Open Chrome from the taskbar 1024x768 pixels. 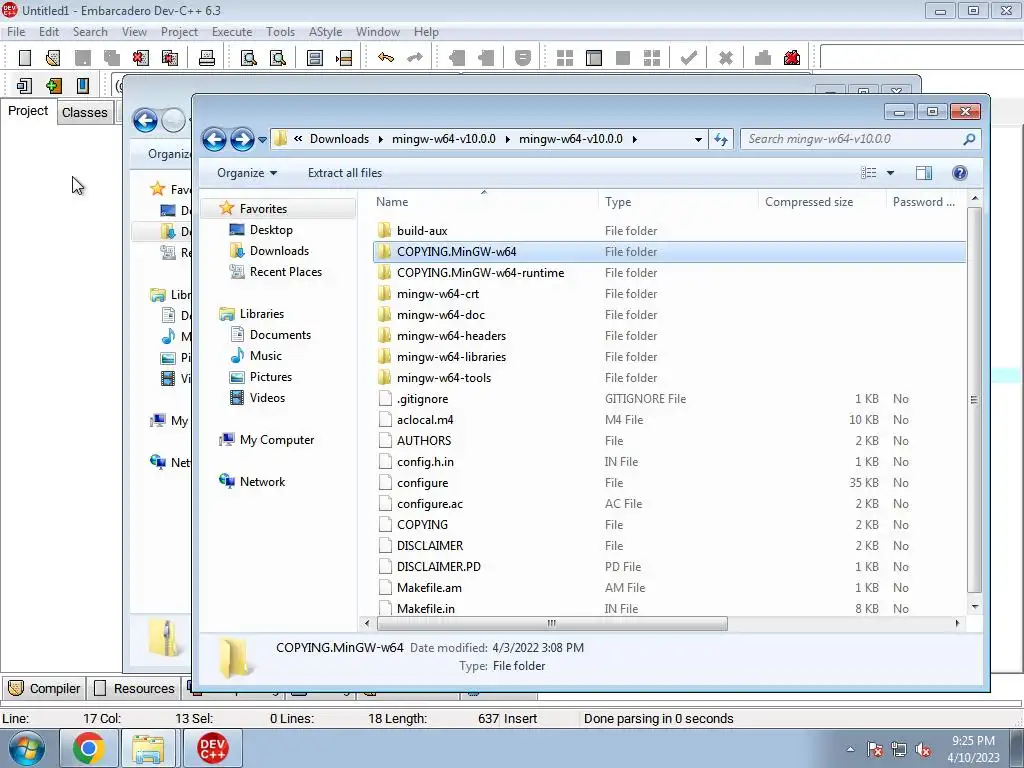[89, 748]
